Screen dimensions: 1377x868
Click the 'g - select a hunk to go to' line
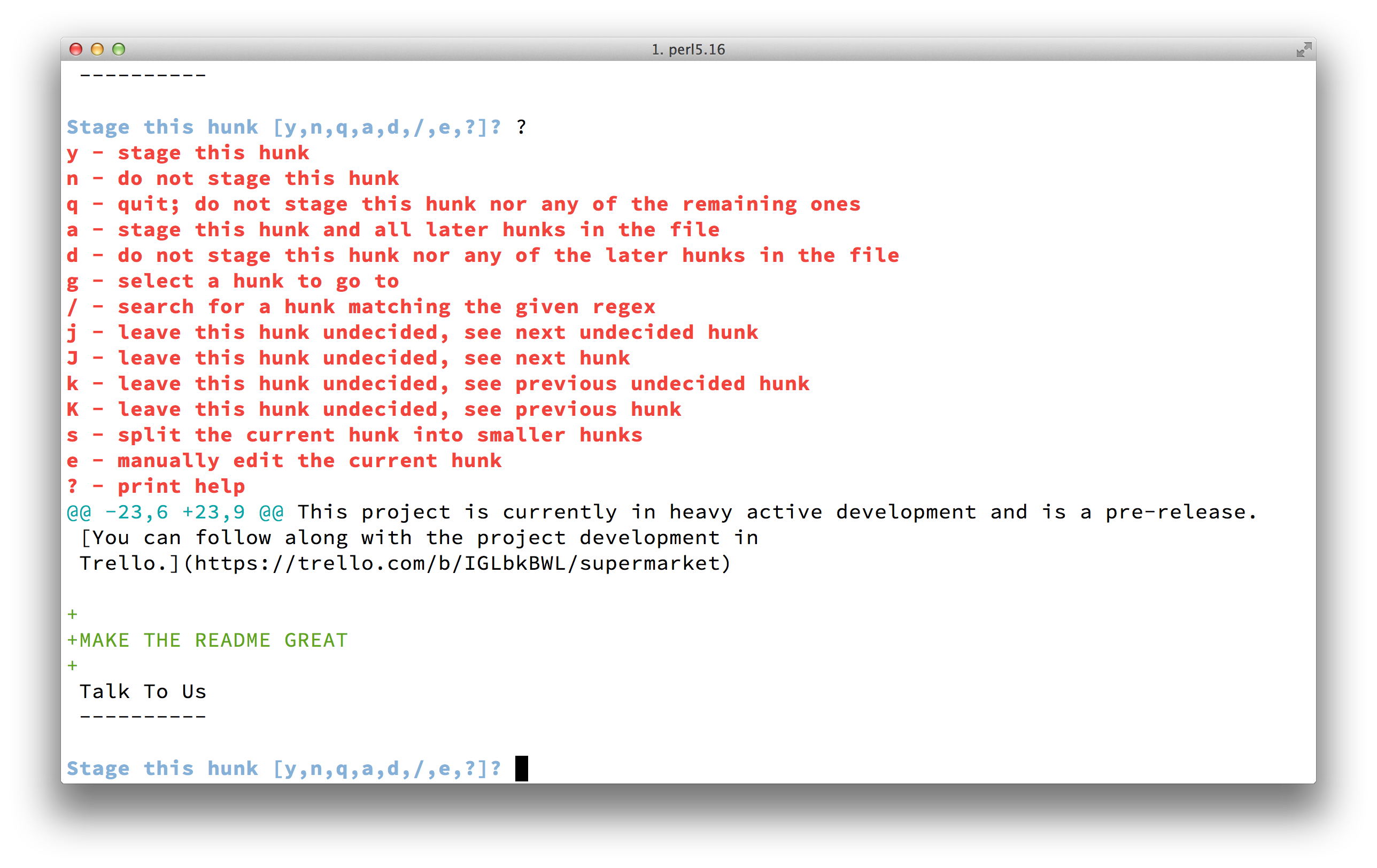pyautogui.click(x=233, y=281)
